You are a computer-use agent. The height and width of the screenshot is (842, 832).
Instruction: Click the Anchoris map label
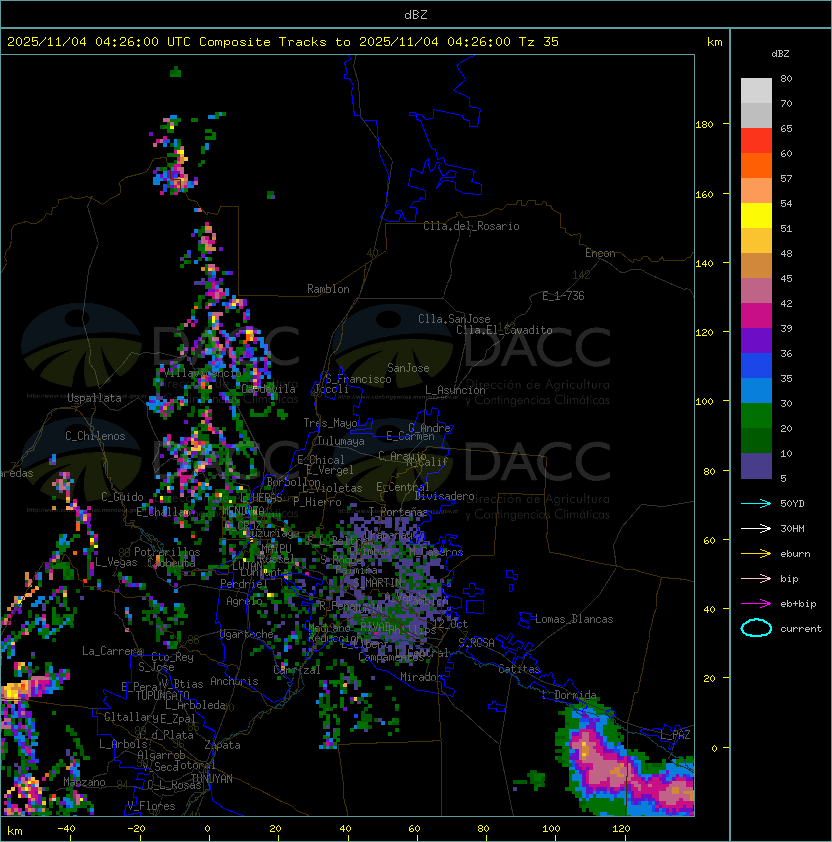[234, 681]
